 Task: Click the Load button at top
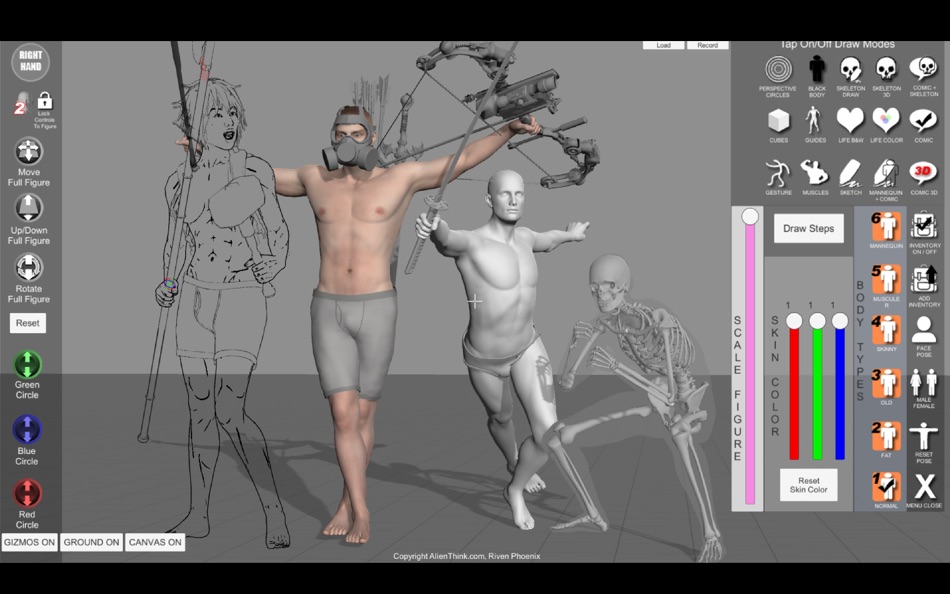(663, 45)
